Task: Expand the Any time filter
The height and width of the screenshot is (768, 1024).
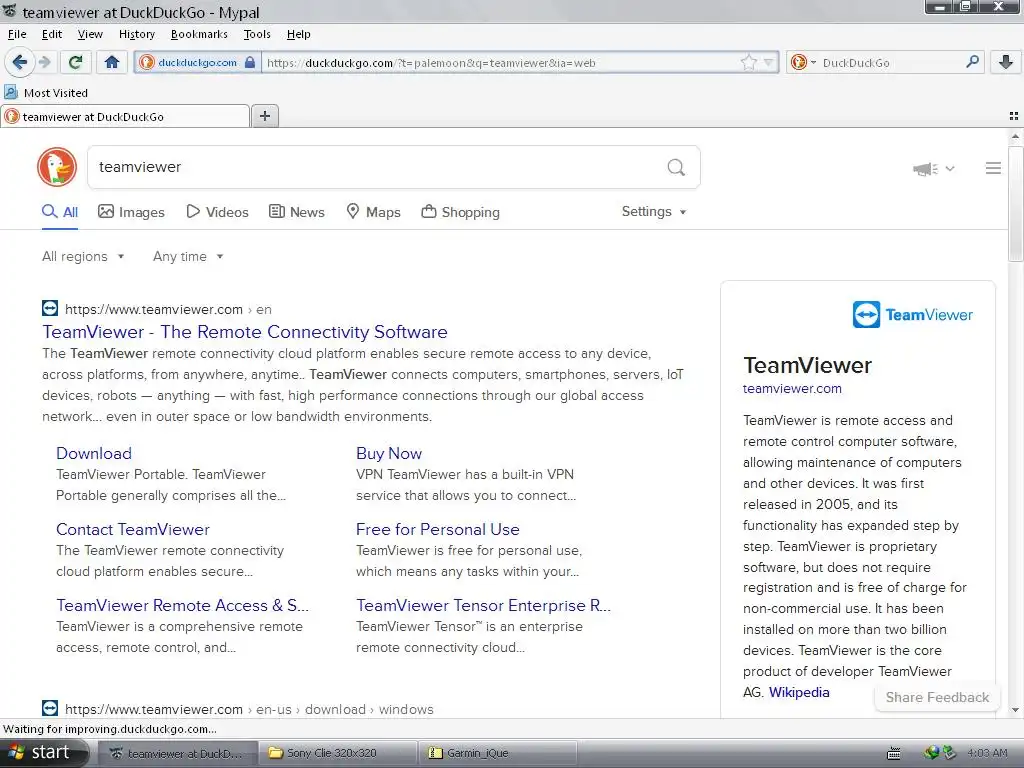Action: click(188, 257)
